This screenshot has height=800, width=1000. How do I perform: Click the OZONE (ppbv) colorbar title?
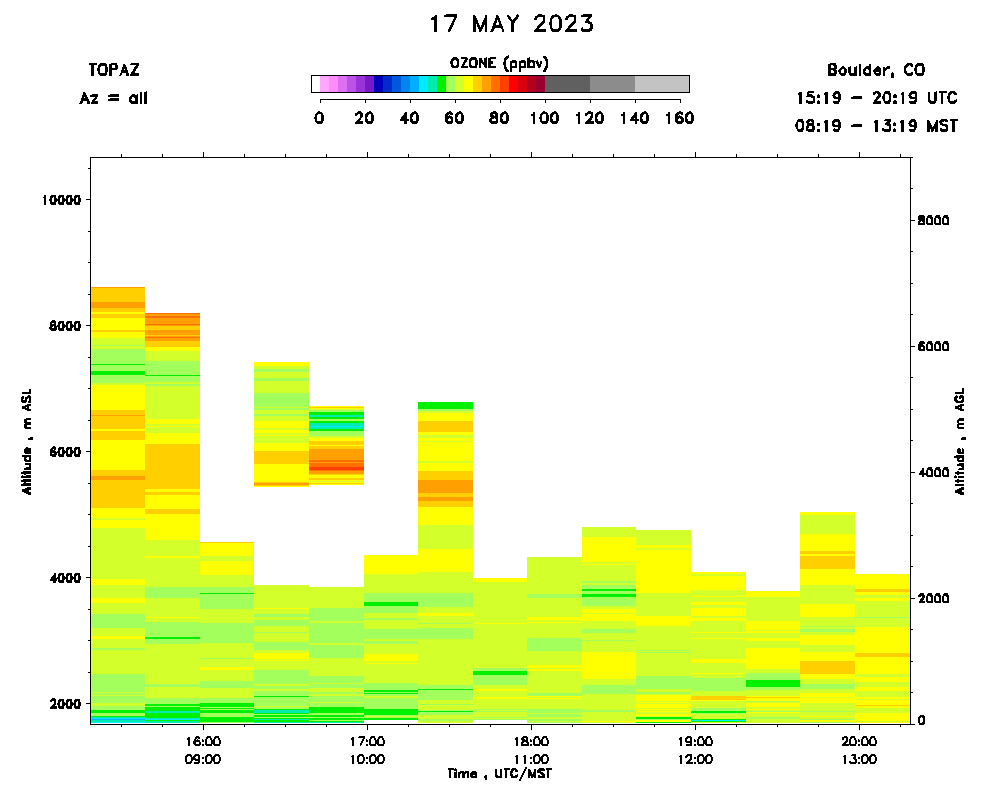point(499,63)
